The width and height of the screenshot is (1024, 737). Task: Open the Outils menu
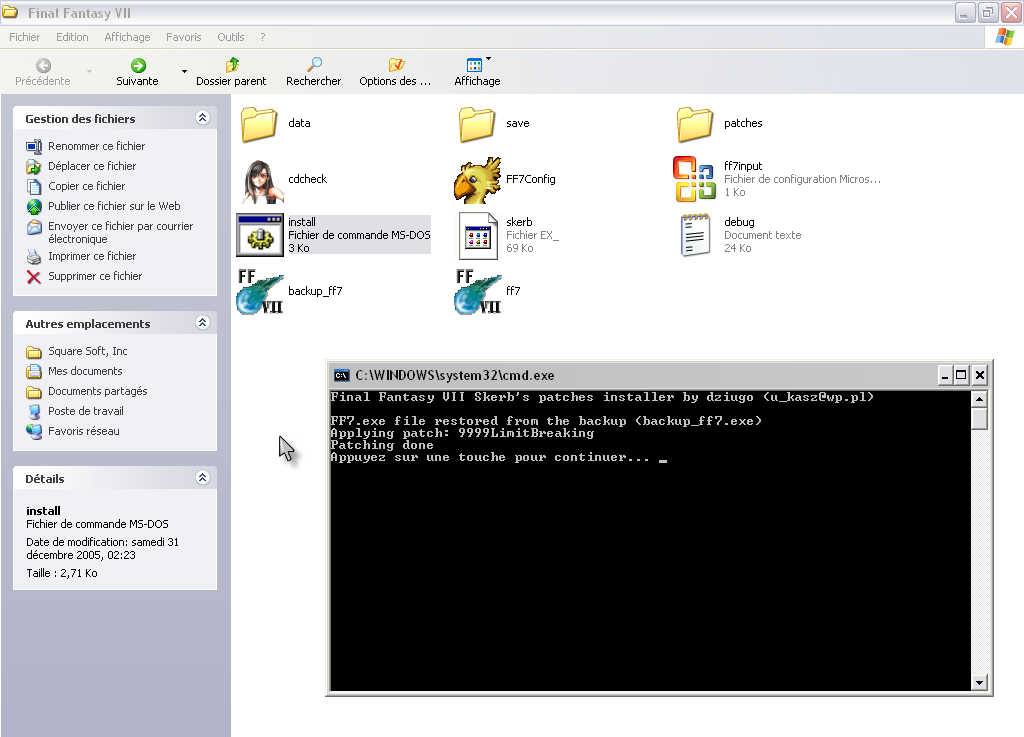pyautogui.click(x=231, y=37)
